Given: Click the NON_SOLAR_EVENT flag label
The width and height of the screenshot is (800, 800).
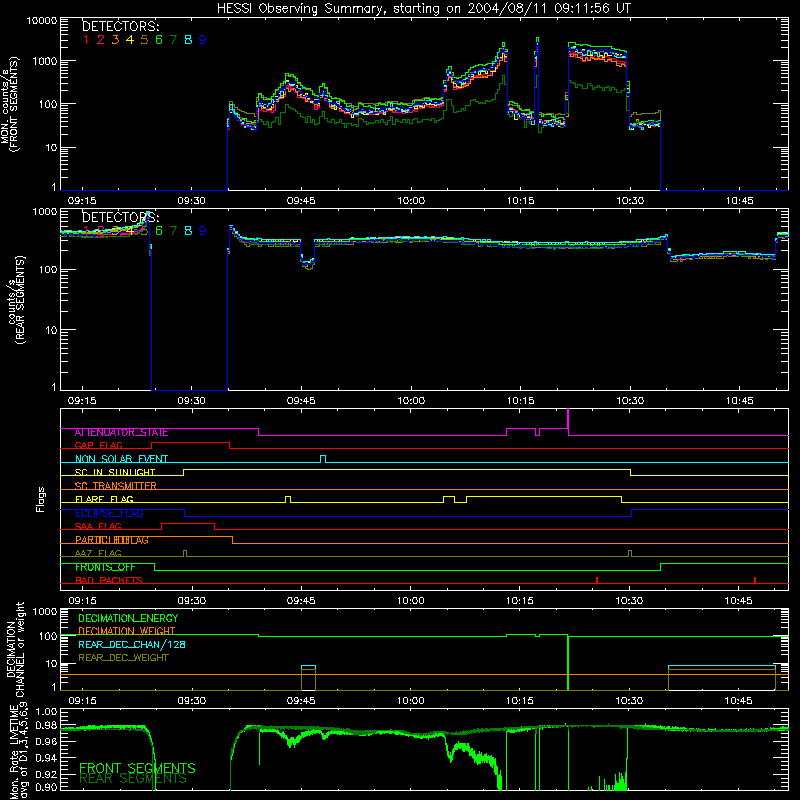Looking at the screenshot, I should [x=121, y=459].
